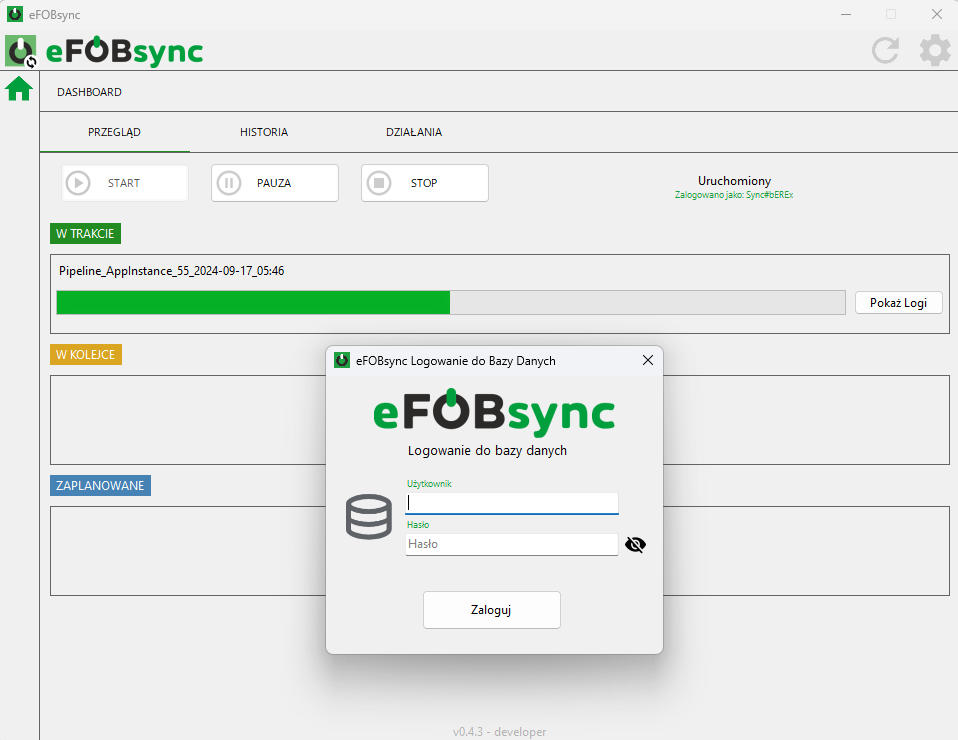Click the Pokaż Logi button
958x740 pixels.
click(898, 303)
